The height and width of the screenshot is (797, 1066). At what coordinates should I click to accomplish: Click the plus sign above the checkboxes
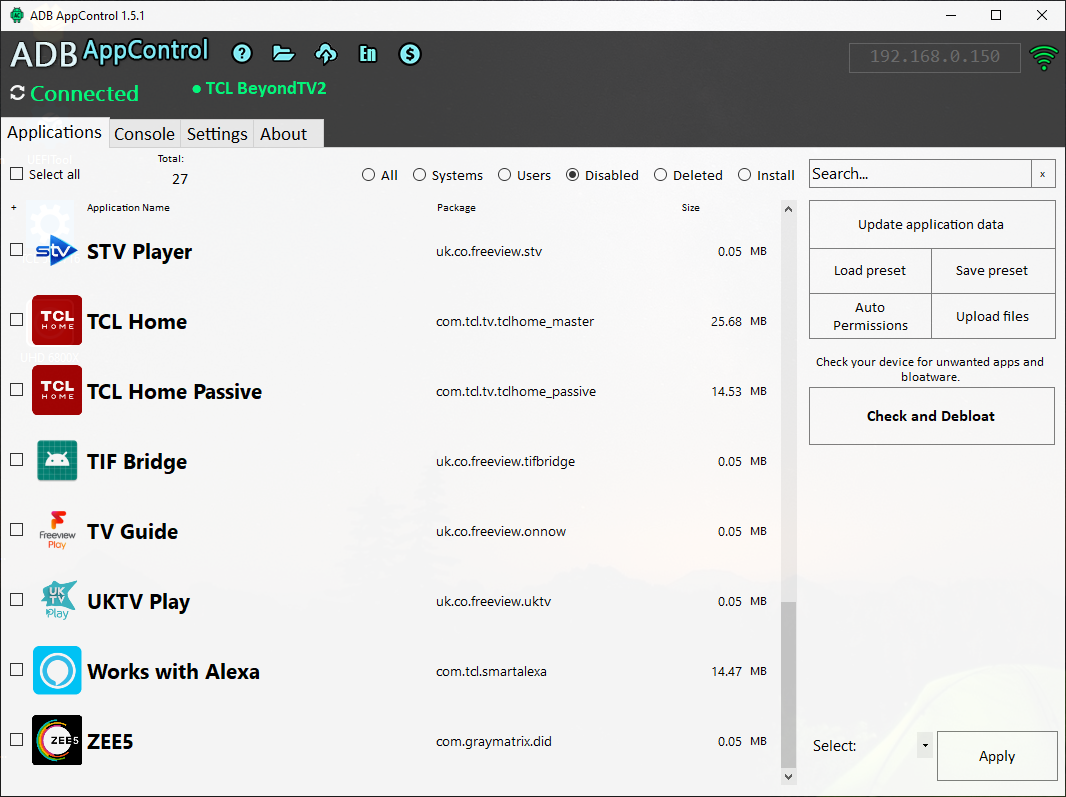[x=14, y=207]
